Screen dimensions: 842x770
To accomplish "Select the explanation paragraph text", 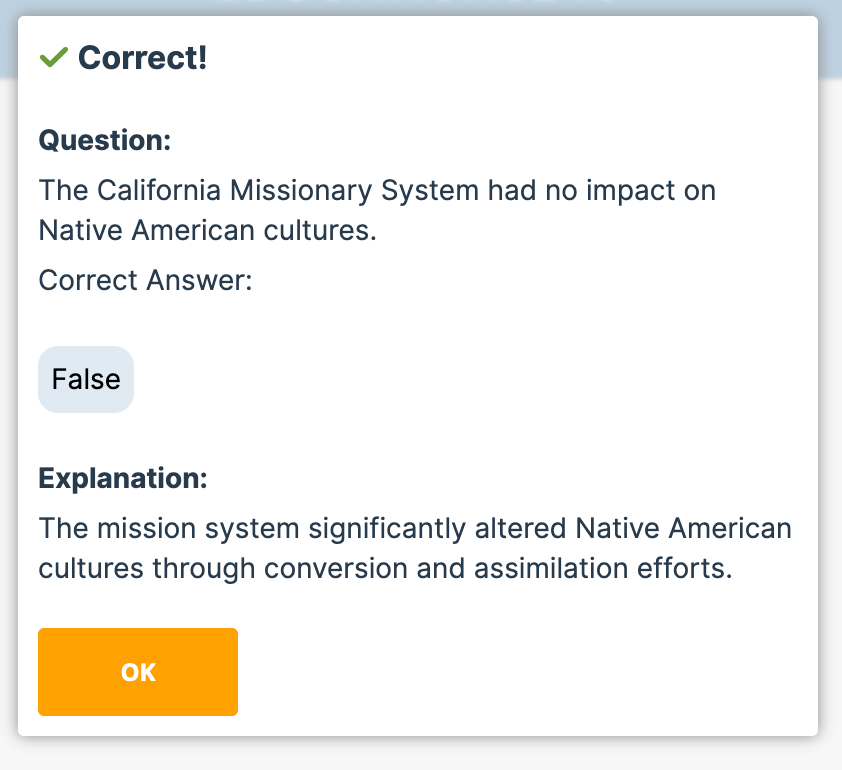I will coord(414,548).
